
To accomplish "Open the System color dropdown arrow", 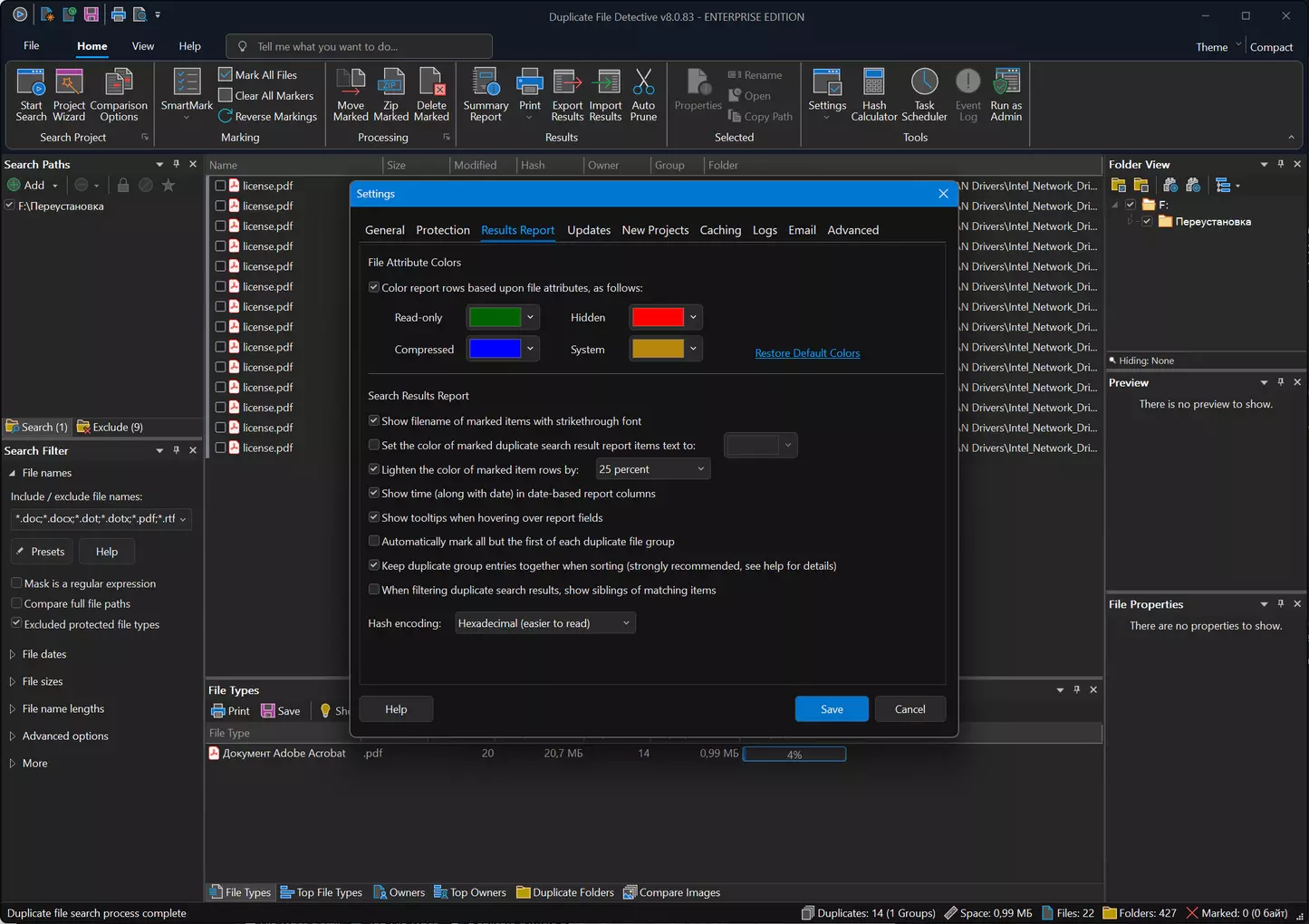I will coord(693,349).
